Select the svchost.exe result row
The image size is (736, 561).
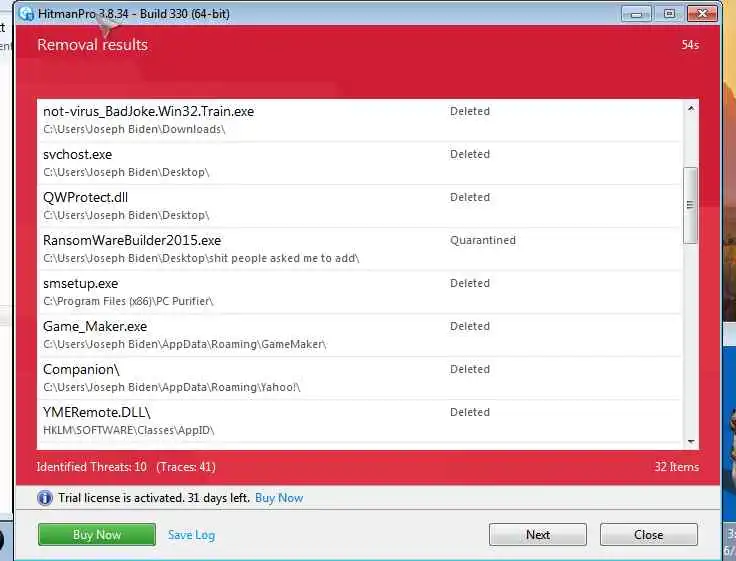click(x=359, y=163)
